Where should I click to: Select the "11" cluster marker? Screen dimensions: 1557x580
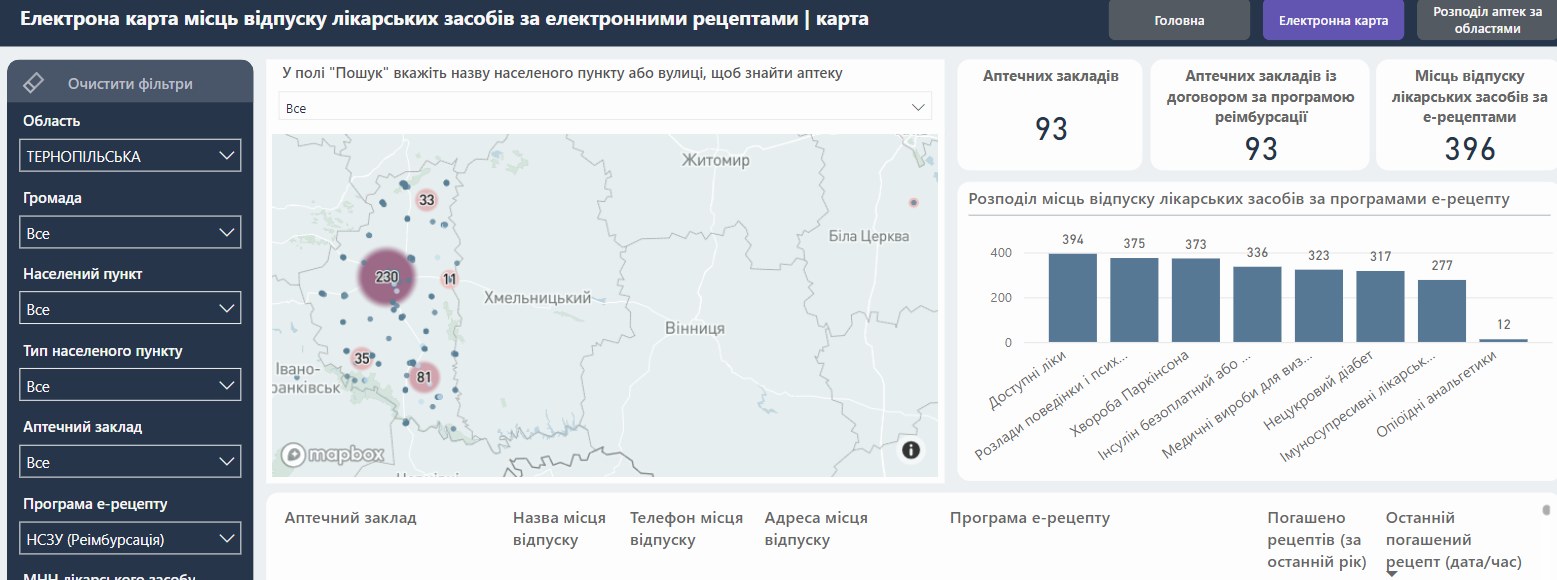(448, 278)
